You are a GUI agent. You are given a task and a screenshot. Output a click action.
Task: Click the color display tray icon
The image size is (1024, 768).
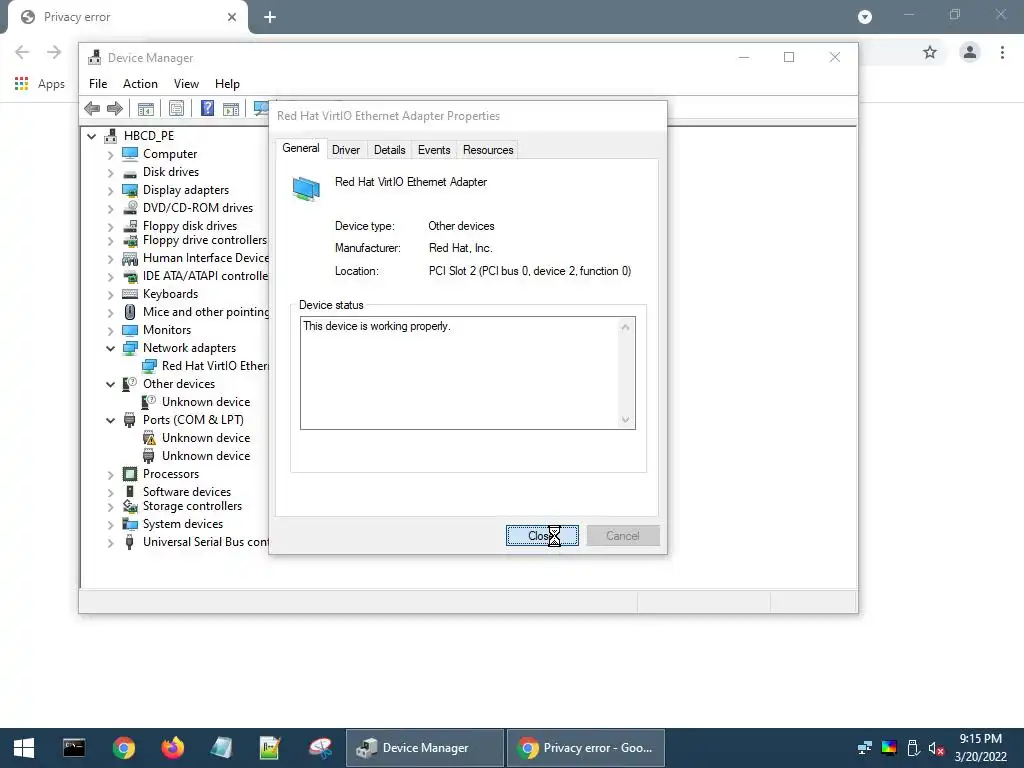coord(889,748)
